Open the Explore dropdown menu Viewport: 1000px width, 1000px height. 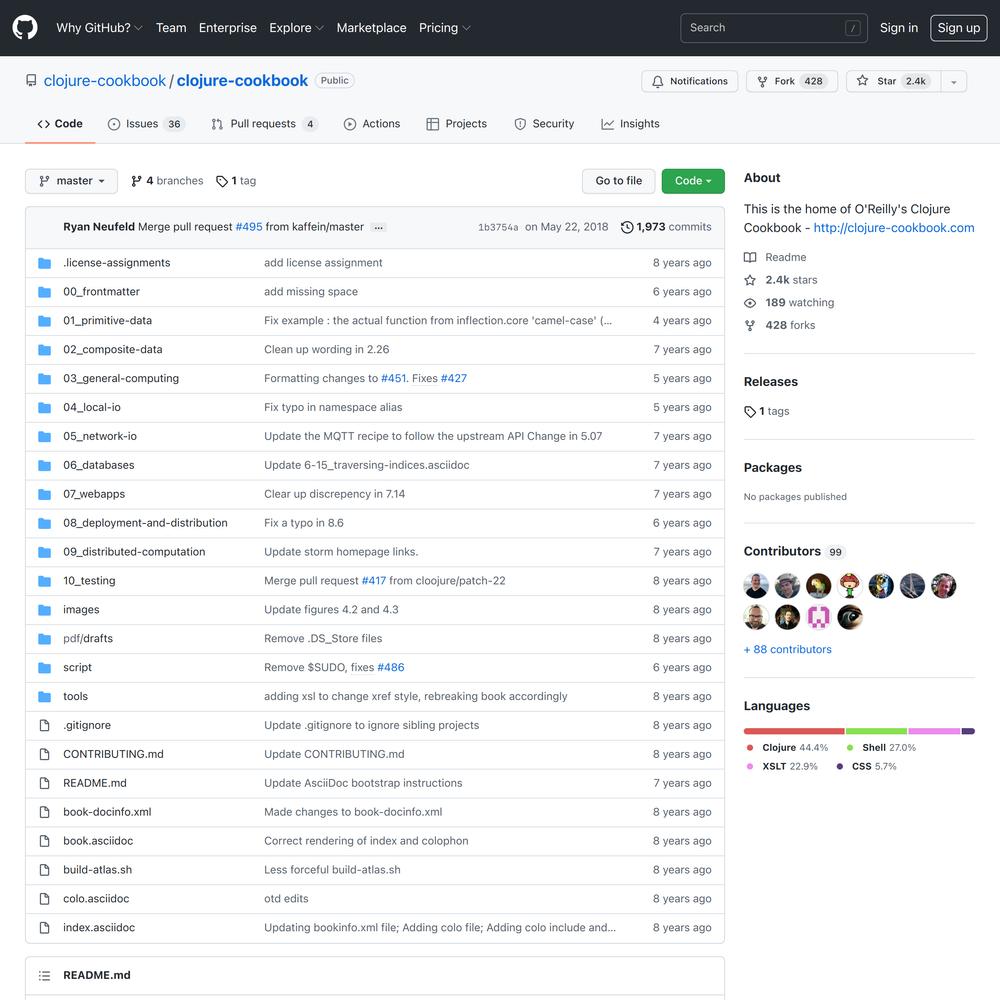[x=297, y=28]
